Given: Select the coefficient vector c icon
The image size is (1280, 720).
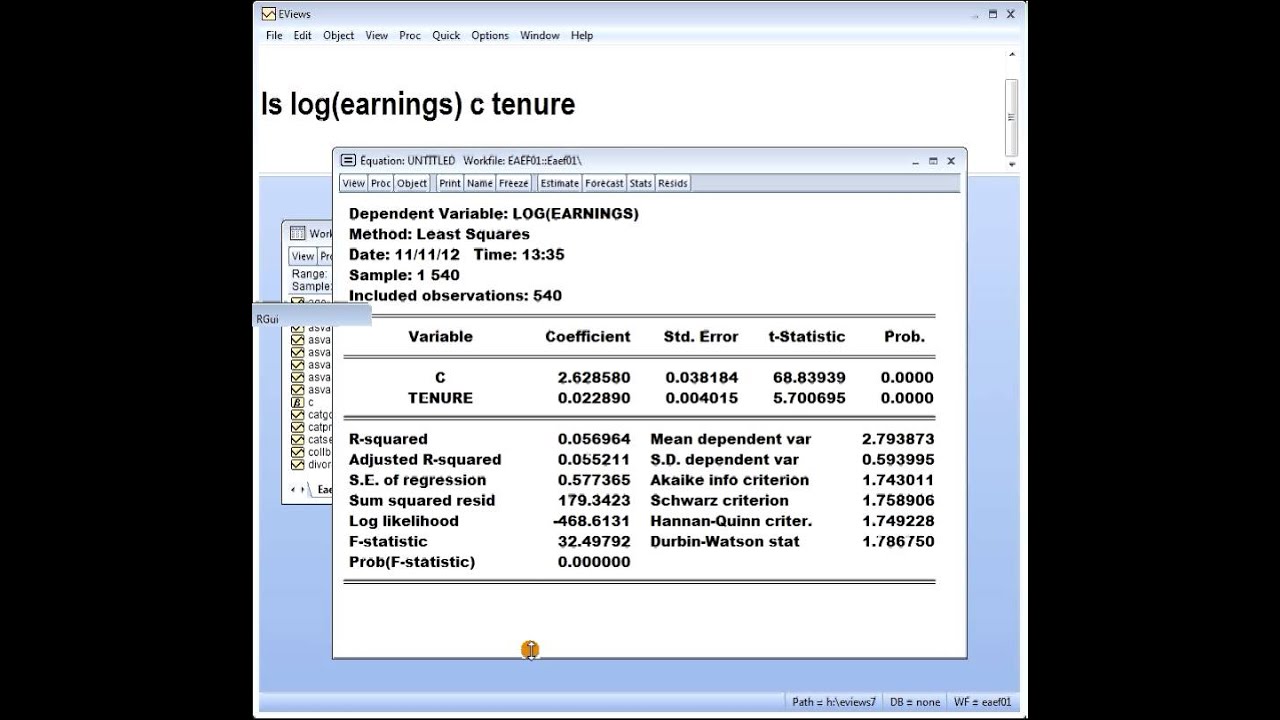Looking at the screenshot, I should [x=297, y=402].
